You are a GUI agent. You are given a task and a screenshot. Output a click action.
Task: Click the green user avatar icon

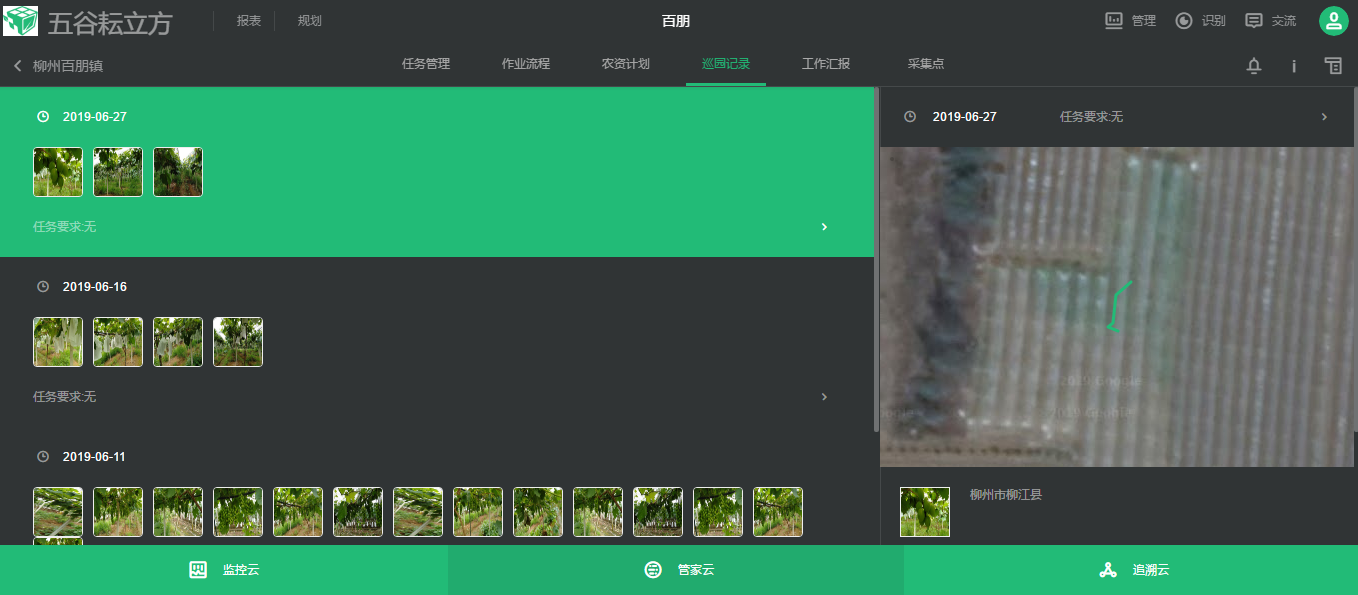coord(1333,20)
